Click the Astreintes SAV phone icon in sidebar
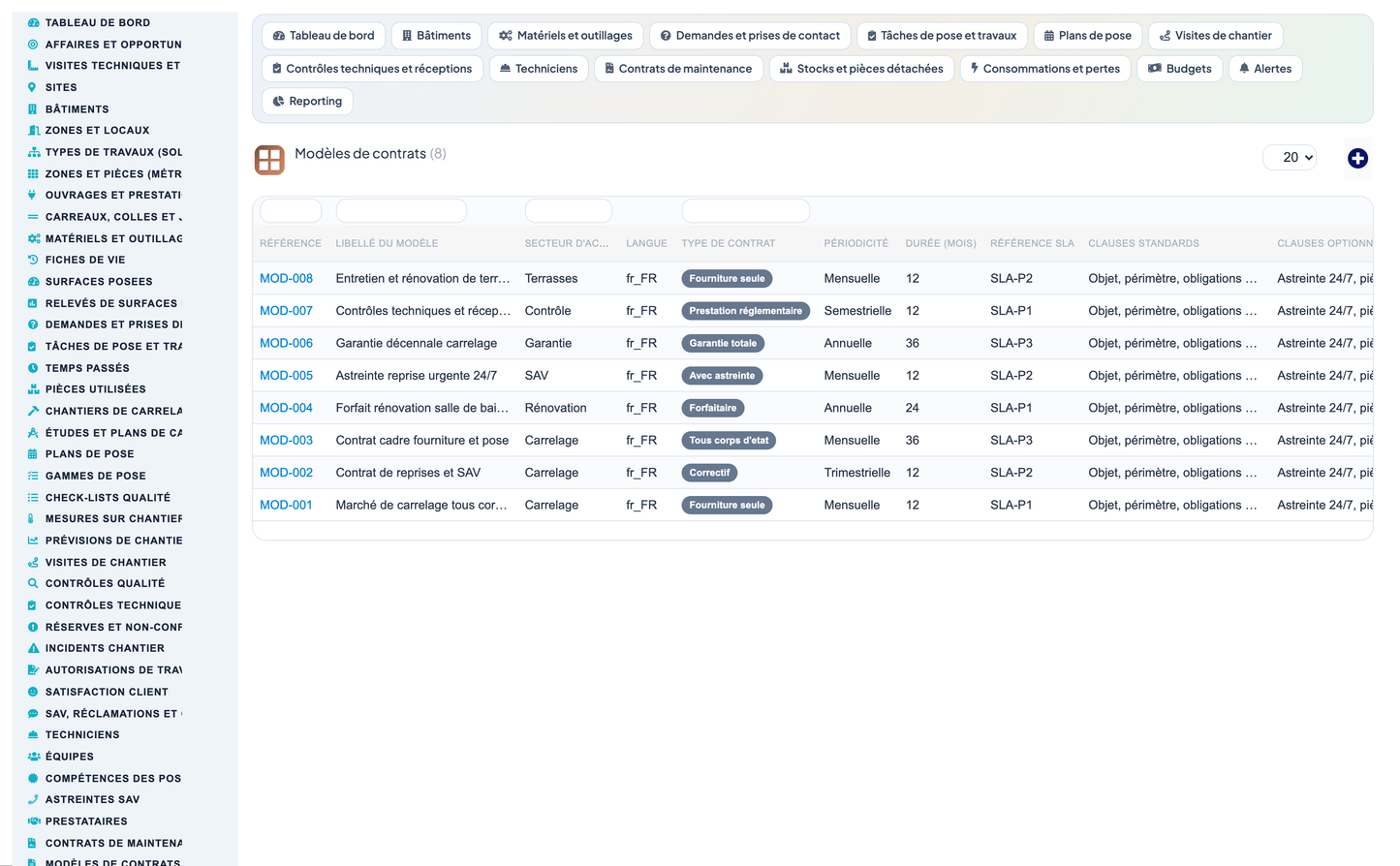Image resolution: width=1400 pixels, height=866 pixels. [33, 799]
